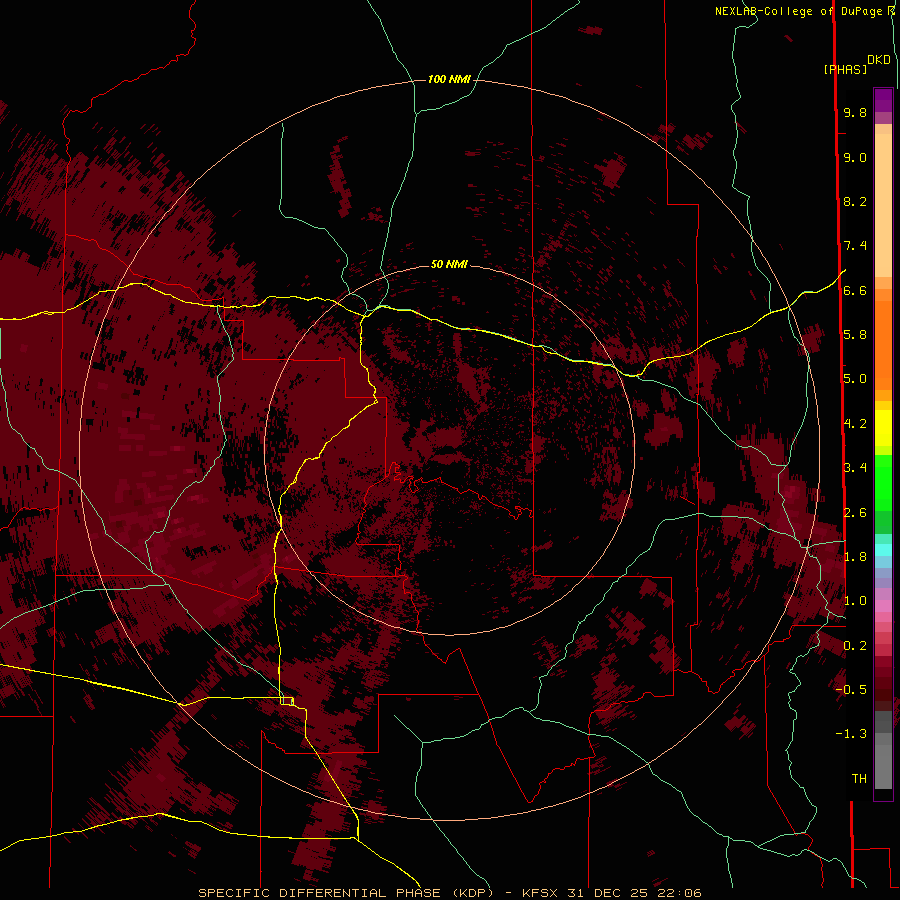Screen dimensions: 900x900
Task: Pick the cyan segment of the color bar
Action: (x=883, y=550)
